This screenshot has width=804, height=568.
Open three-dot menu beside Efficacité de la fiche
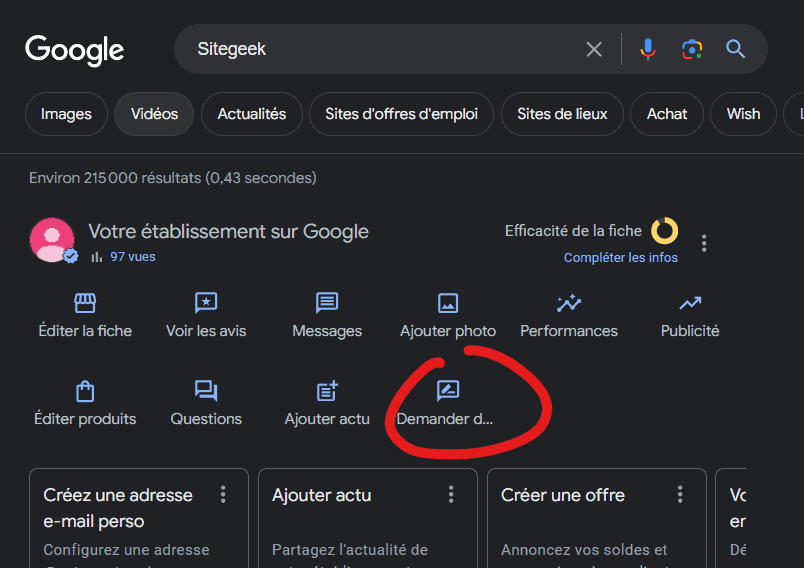705,243
